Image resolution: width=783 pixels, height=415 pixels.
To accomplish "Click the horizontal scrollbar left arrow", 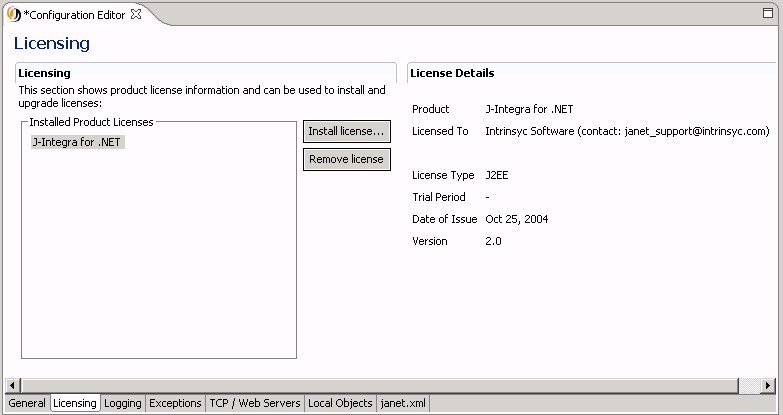I will [x=12, y=385].
